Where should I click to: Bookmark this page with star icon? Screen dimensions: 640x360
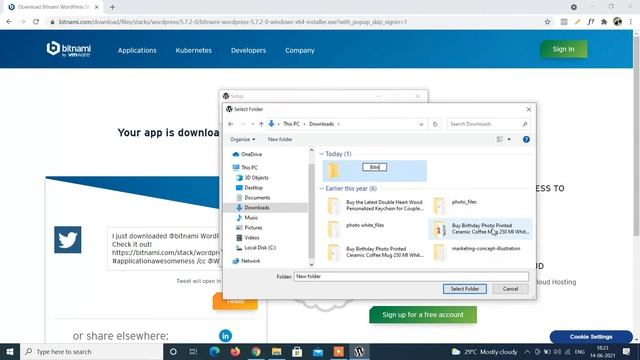pyautogui.click(x=547, y=22)
